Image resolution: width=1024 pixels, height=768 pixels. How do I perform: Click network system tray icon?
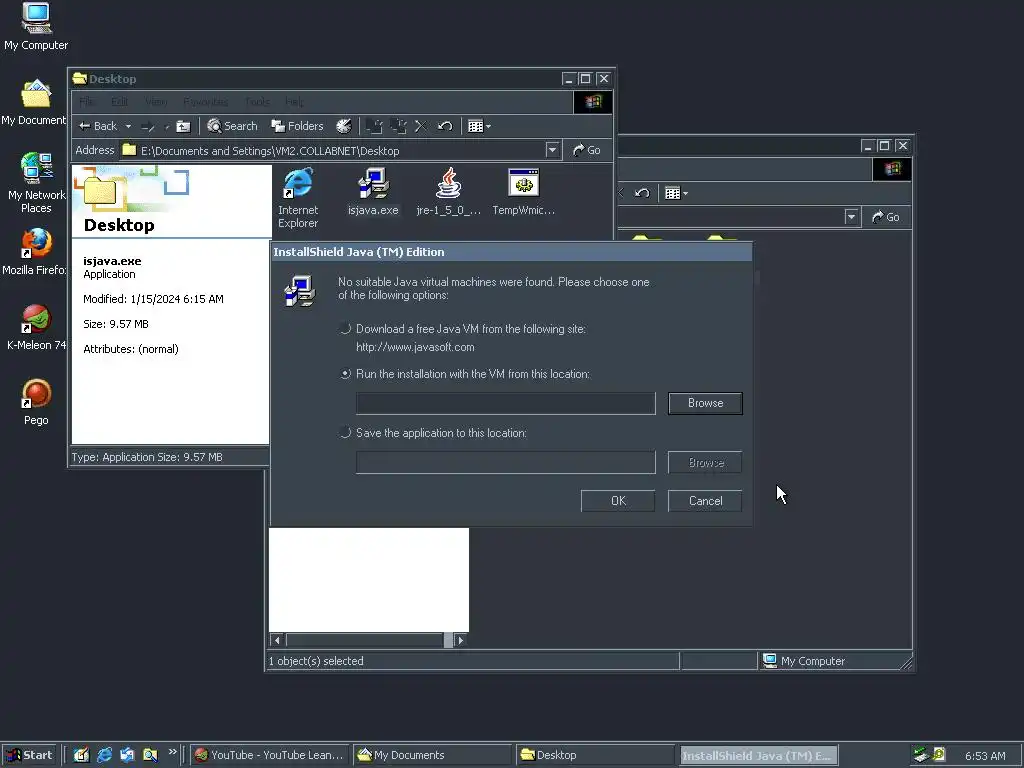tap(921, 755)
